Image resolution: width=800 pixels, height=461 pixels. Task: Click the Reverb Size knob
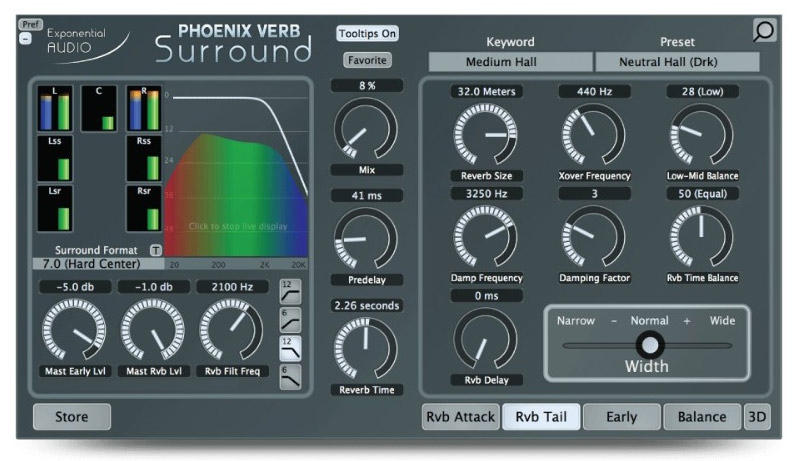486,135
